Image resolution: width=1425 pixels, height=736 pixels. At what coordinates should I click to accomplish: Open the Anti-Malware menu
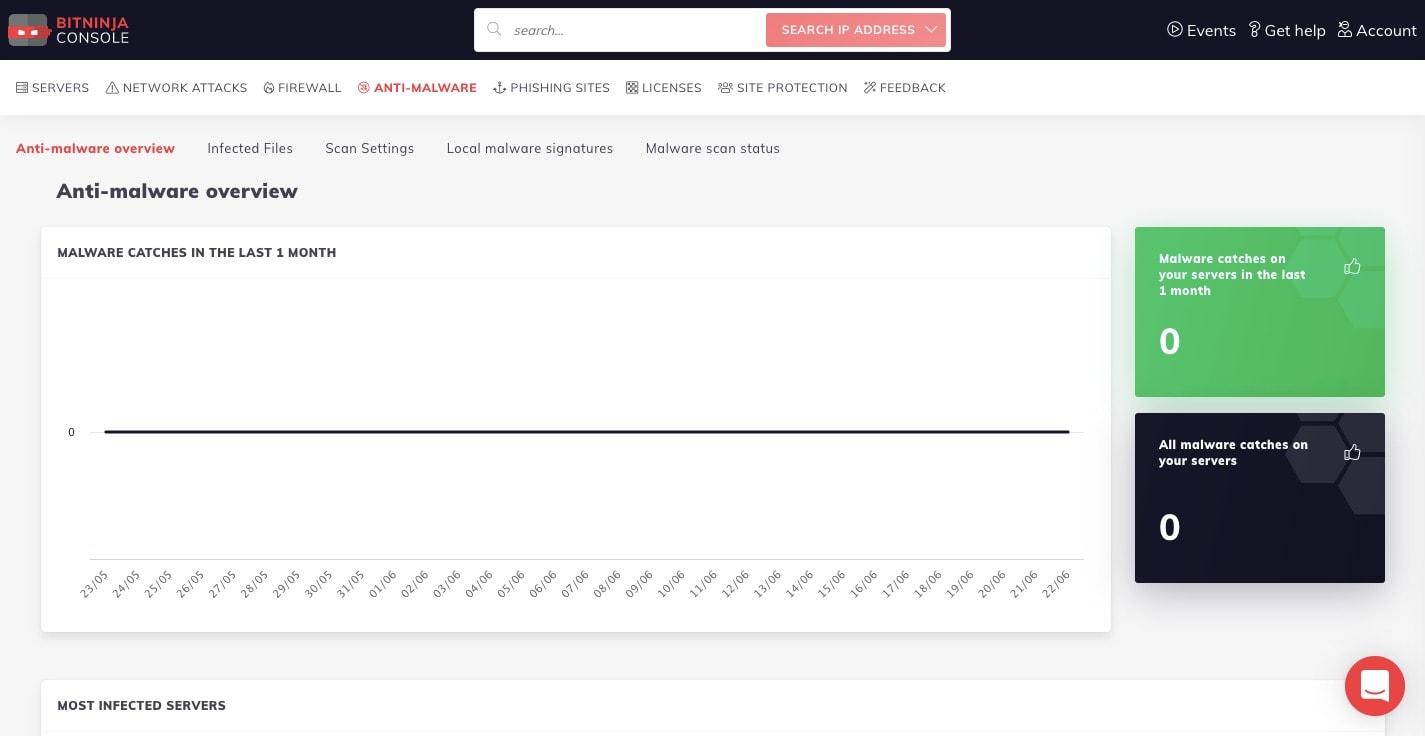click(x=417, y=88)
